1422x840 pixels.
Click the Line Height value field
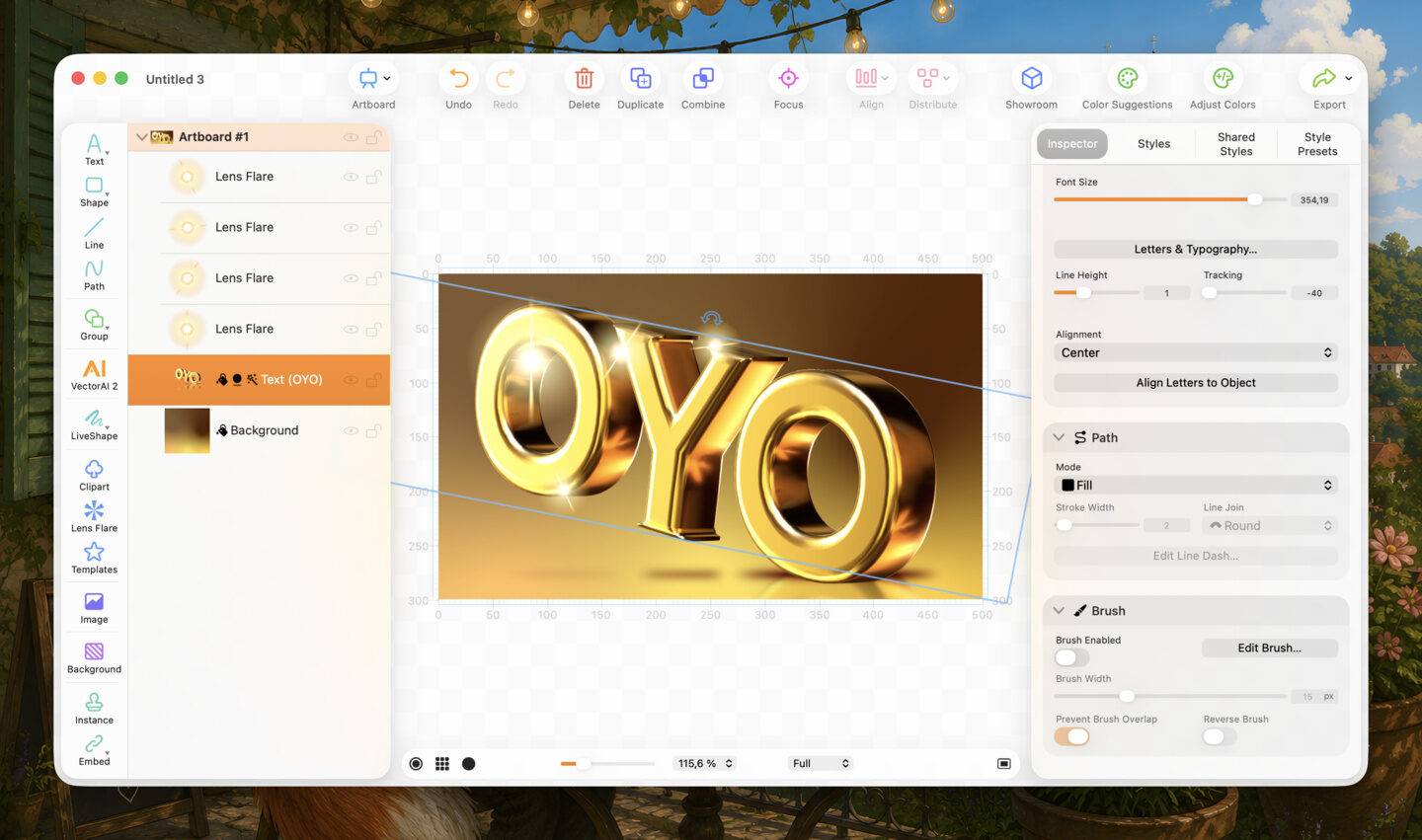pyautogui.click(x=1166, y=293)
